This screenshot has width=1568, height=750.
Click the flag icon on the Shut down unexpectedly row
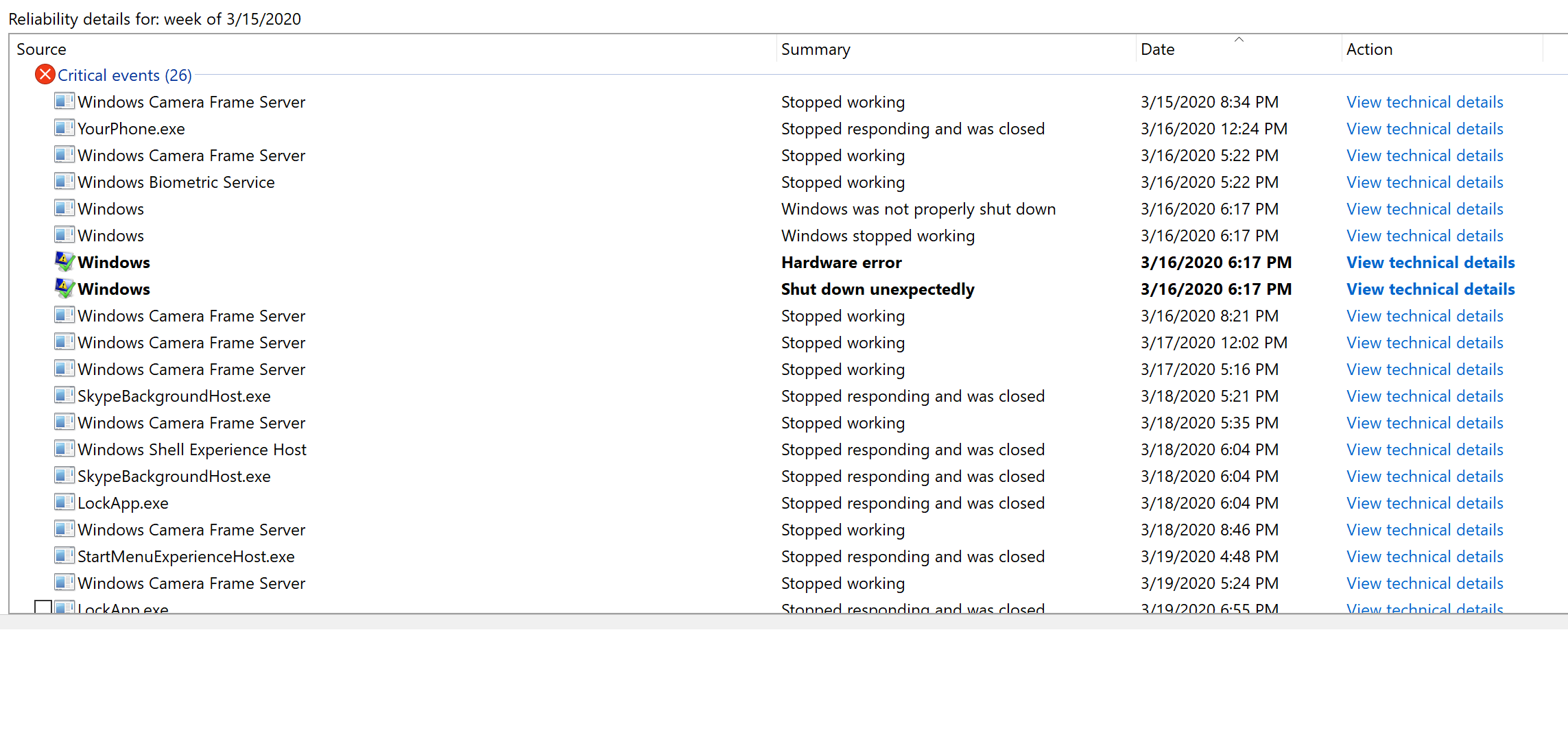tap(64, 289)
